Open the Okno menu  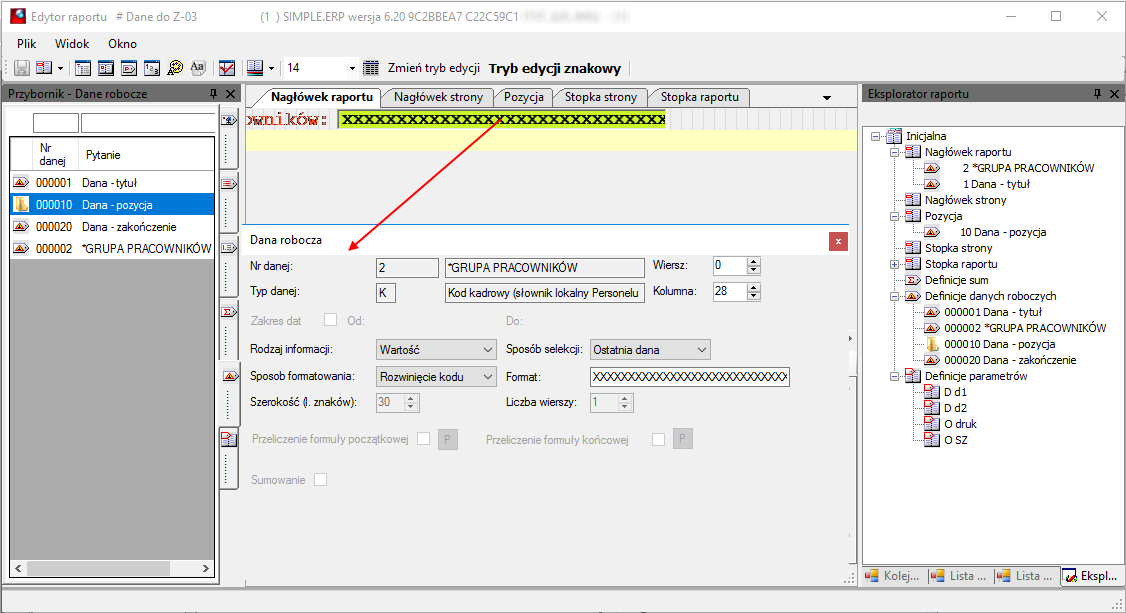click(123, 44)
